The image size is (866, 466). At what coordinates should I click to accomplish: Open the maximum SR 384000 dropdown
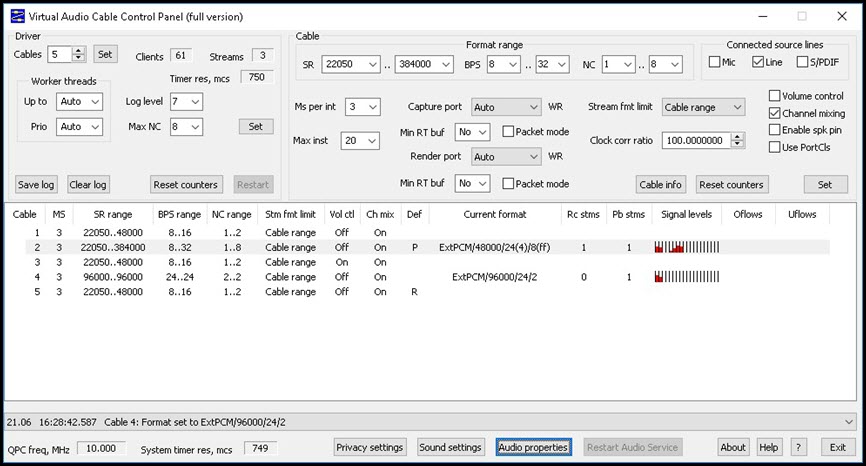click(x=424, y=64)
